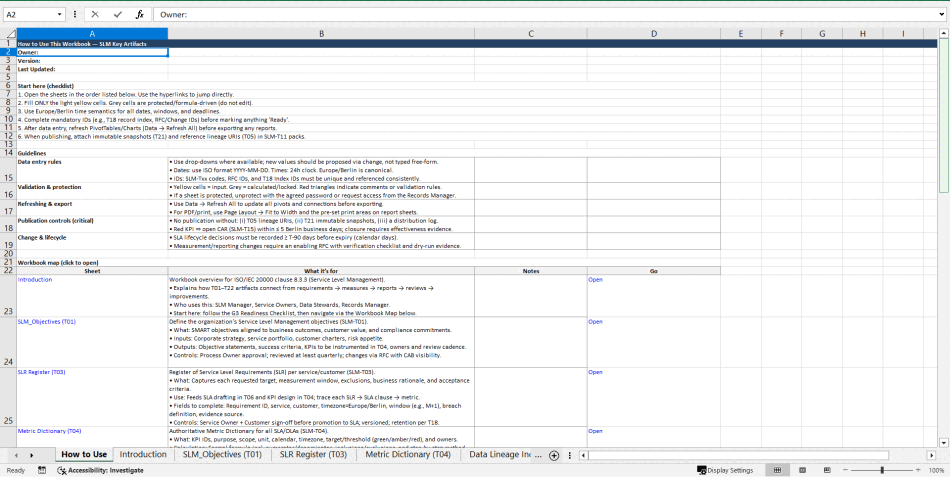Switch to Normal view
The image size is (950, 477).
point(778,470)
